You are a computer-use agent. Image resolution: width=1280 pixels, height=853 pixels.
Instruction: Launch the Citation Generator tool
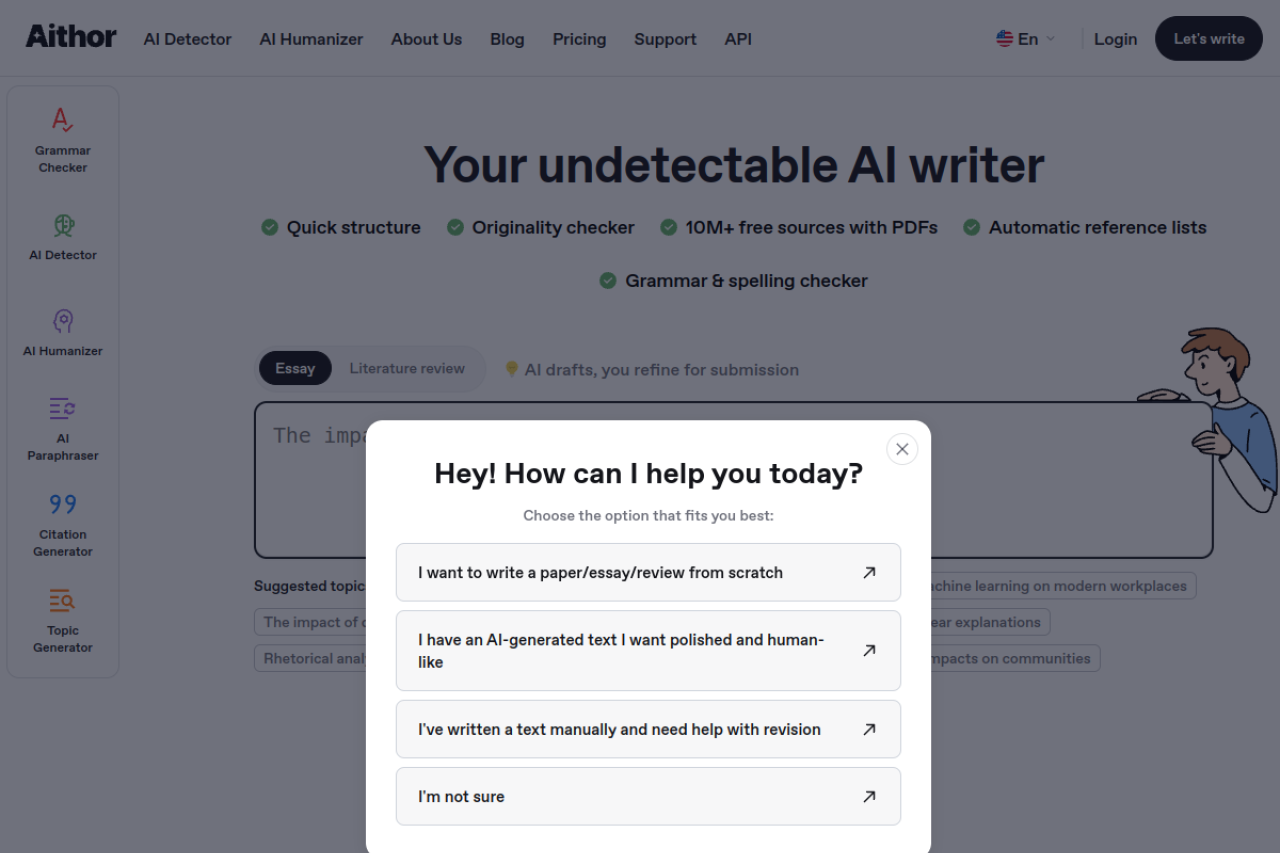(63, 524)
